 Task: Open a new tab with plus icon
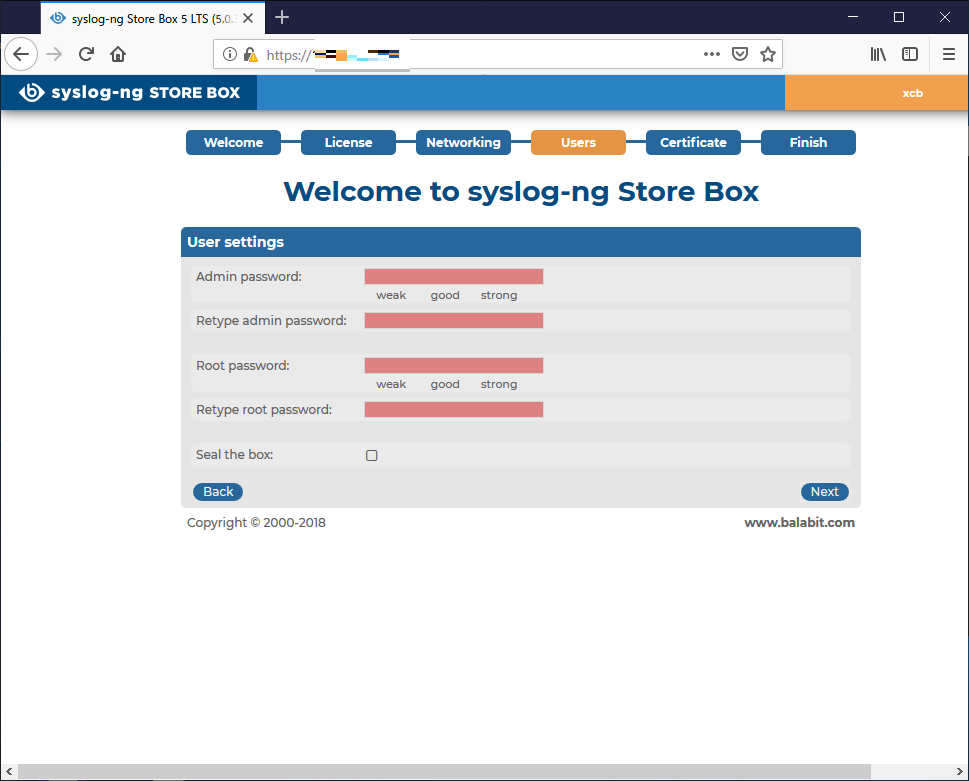pos(282,17)
